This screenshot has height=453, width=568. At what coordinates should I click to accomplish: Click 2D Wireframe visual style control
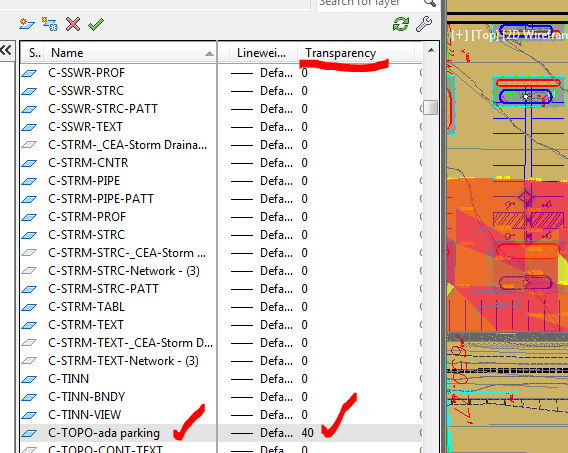coord(535,35)
